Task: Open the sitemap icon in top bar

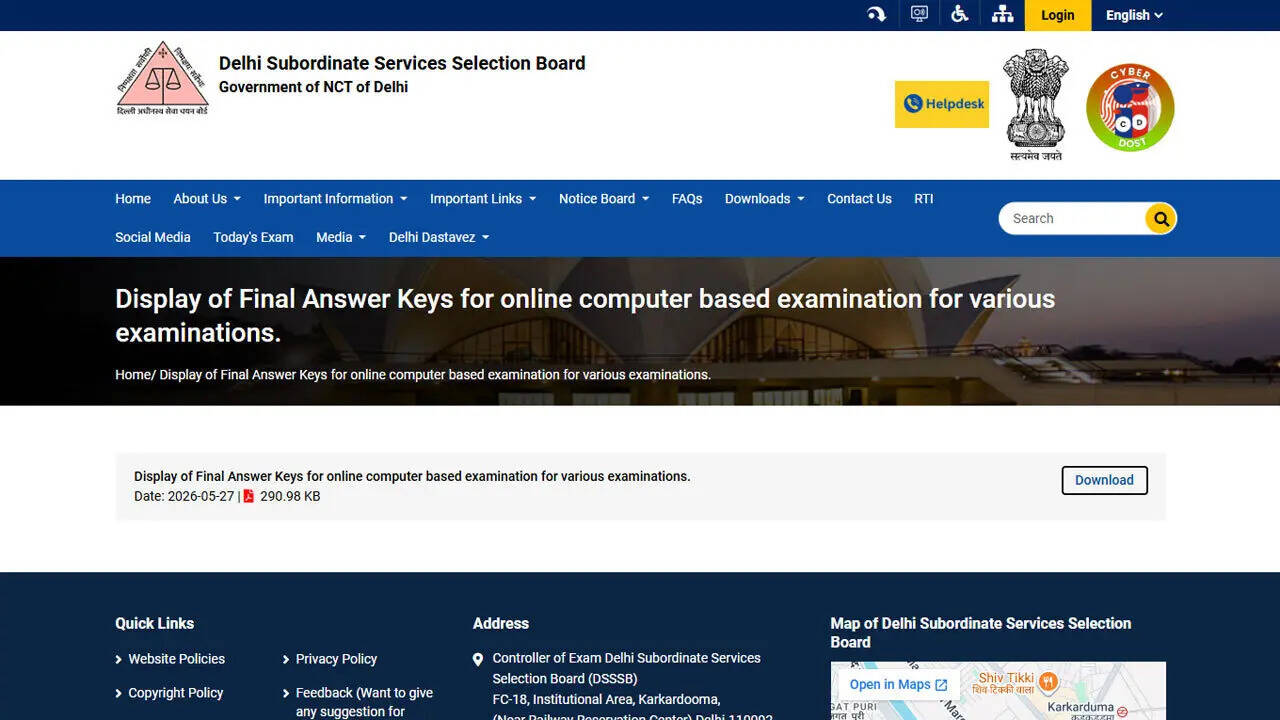Action: pyautogui.click(x=1002, y=14)
